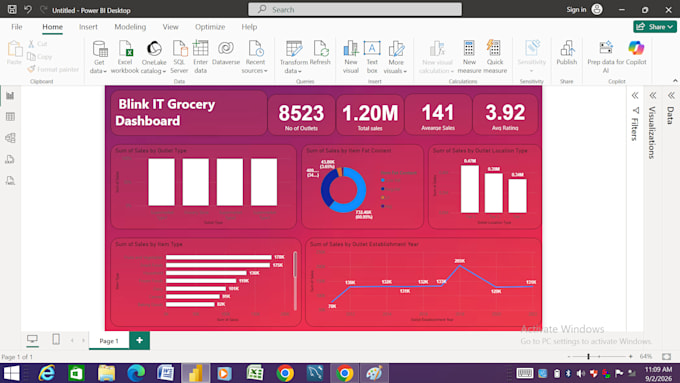Click Prep data for Copilot AI
The height and width of the screenshot is (383, 680).
click(x=606, y=57)
